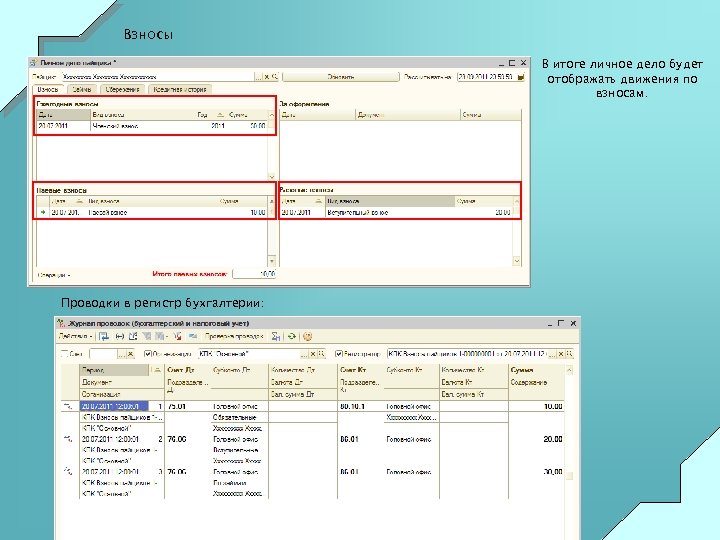The width and height of the screenshot is (720, 540).
Task: Click the Обновить button in личное дело
Action: point(341,77)
